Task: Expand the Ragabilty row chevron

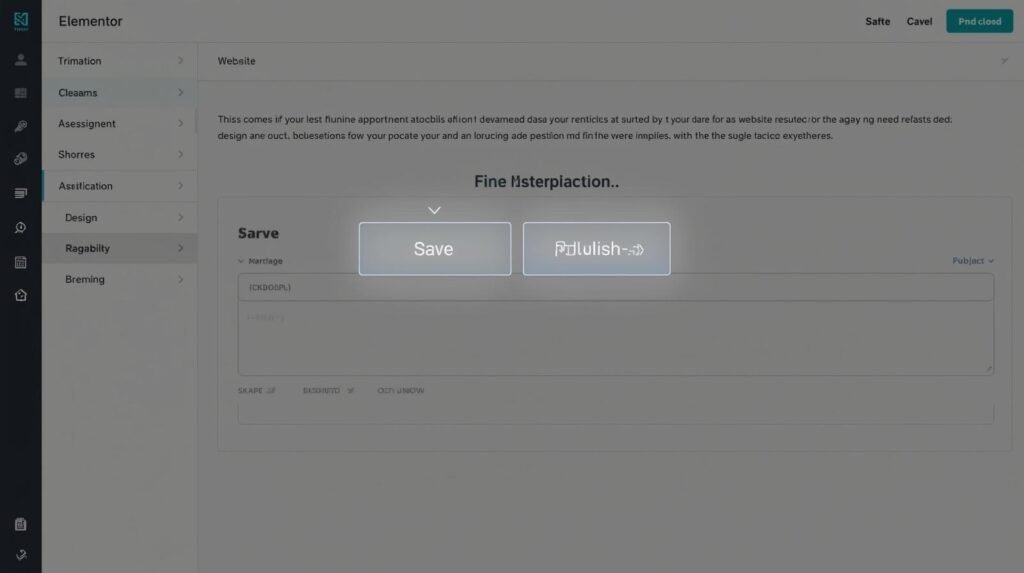Action: (x=180, y=248)
